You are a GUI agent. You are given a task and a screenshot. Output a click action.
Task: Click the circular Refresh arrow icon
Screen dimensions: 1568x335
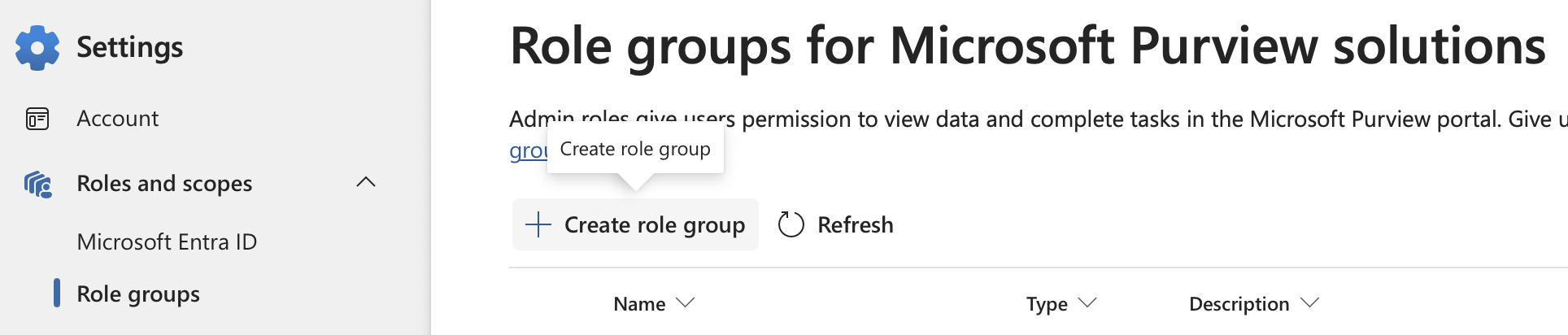point(791,224)
